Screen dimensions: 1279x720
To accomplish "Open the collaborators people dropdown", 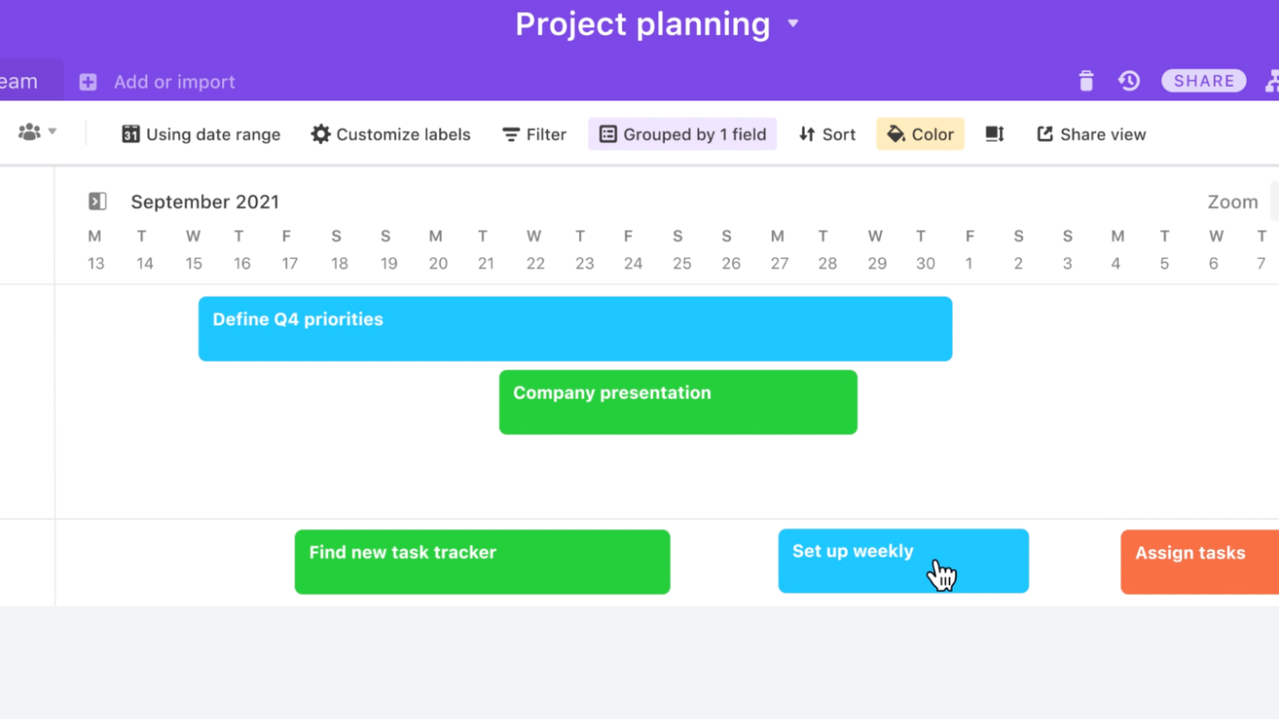I will click(x=37, y=132).
